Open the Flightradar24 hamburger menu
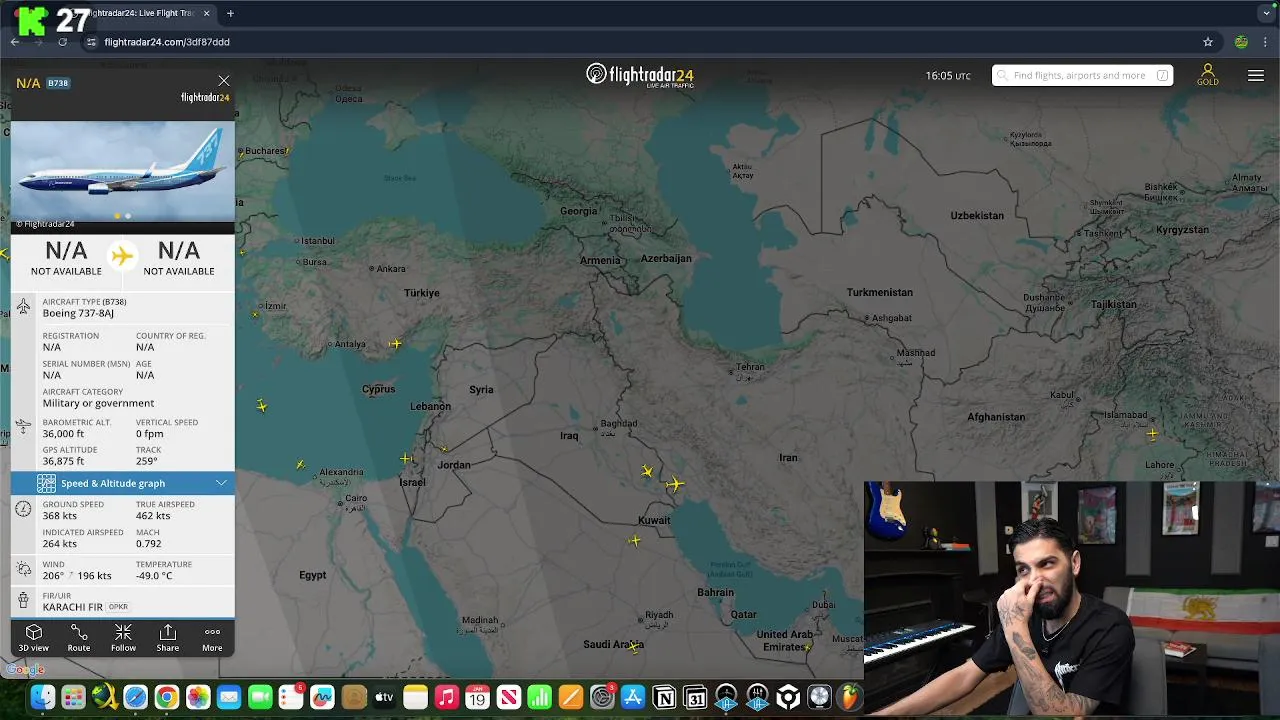This screenshot has height=720, width=1280. [x=1256, y=76]
